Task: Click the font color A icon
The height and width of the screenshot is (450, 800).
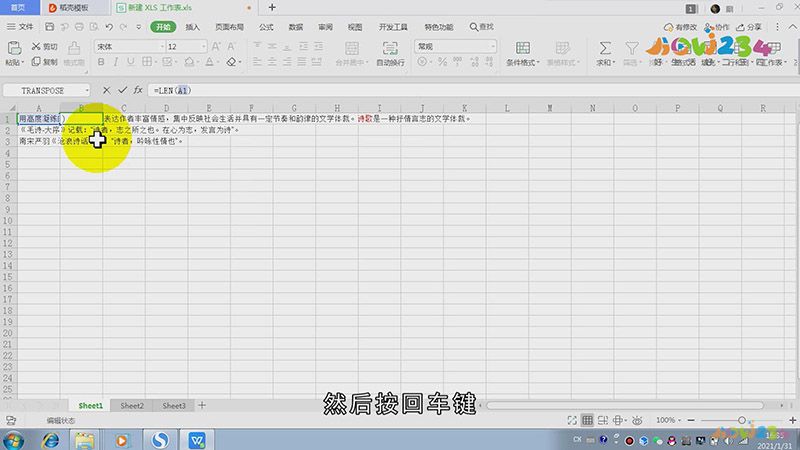Action: click(209, 62)
